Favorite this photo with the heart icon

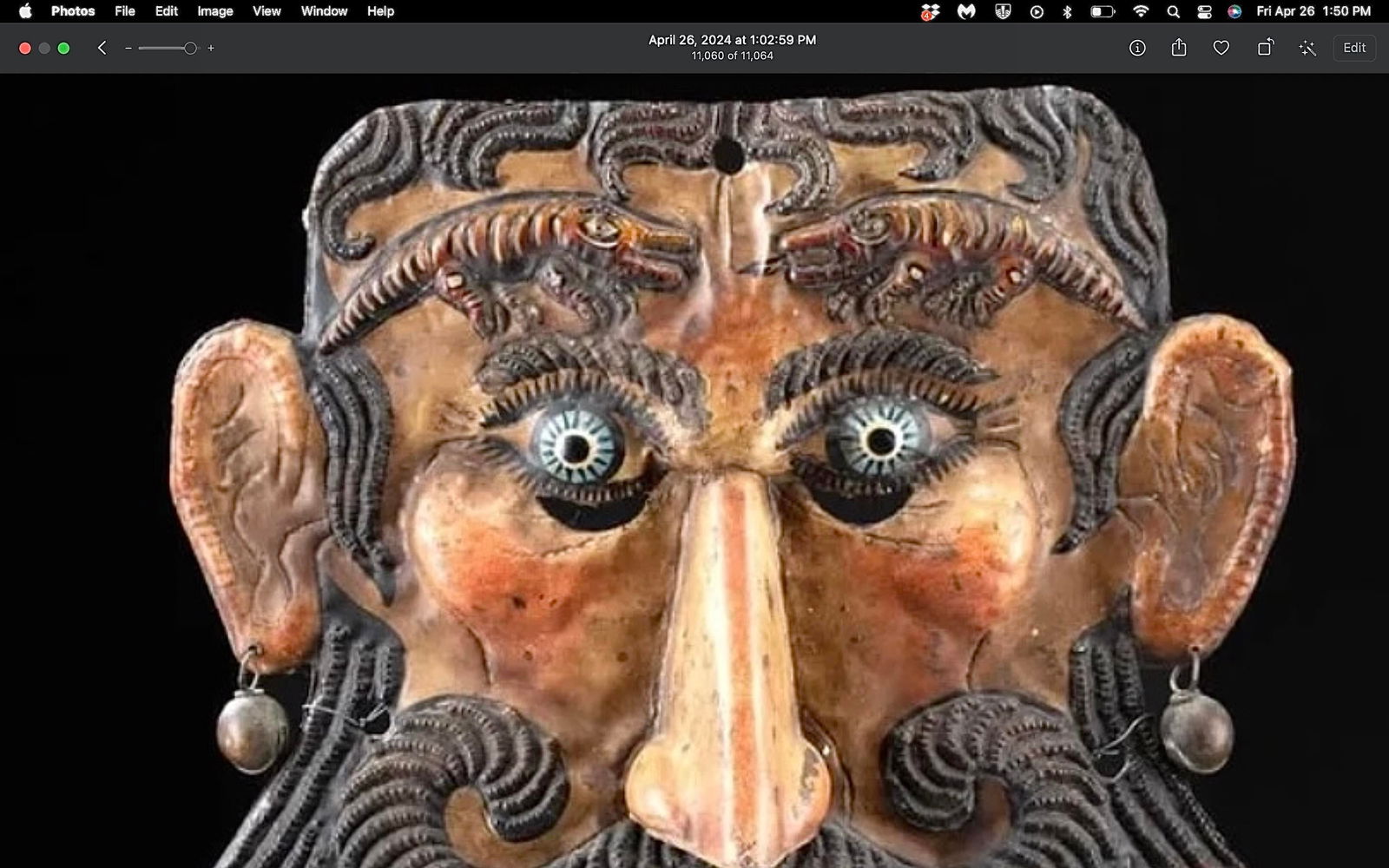pos(1221,48)
